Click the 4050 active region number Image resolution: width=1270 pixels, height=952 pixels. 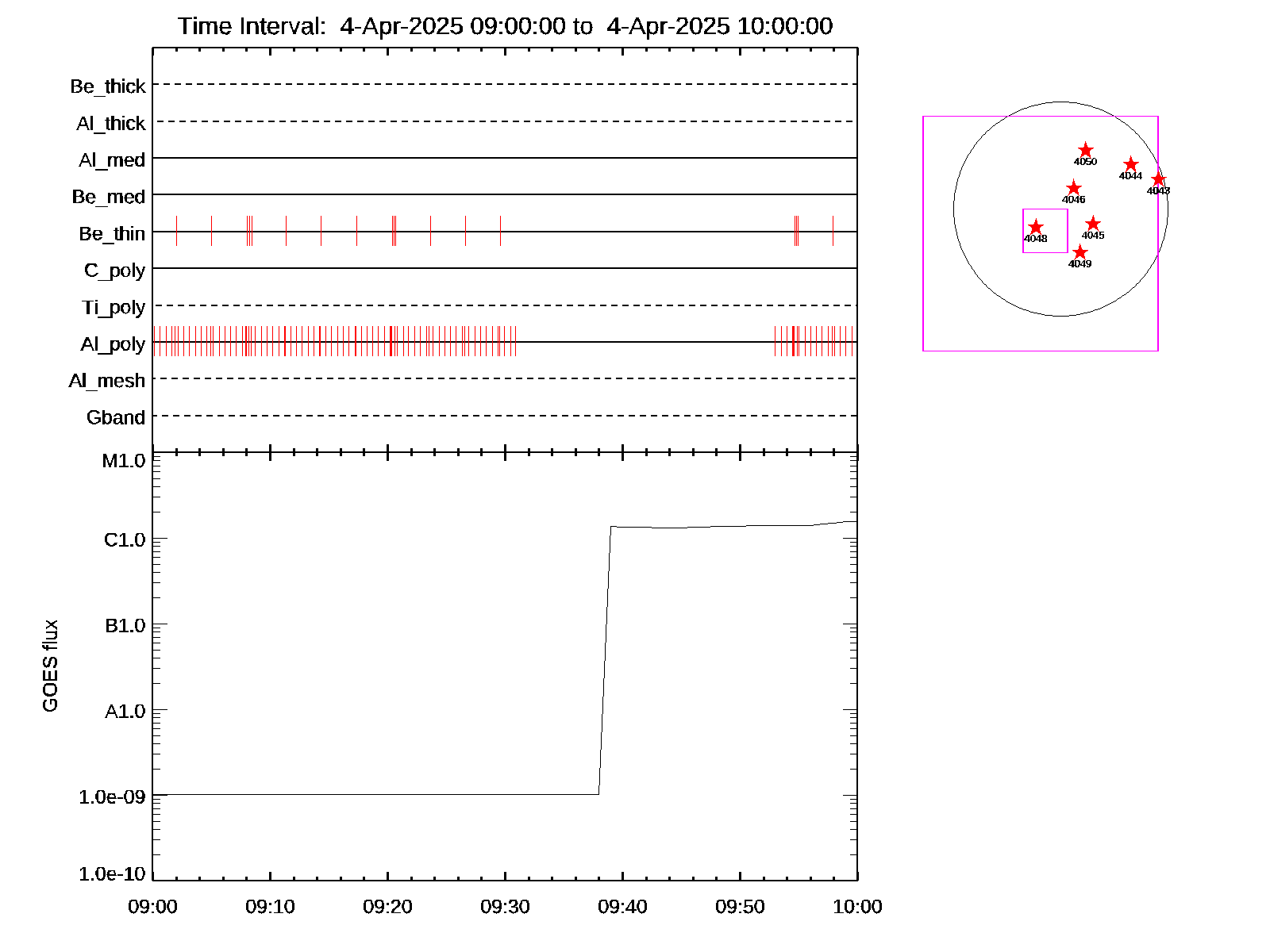(1085, 162)
